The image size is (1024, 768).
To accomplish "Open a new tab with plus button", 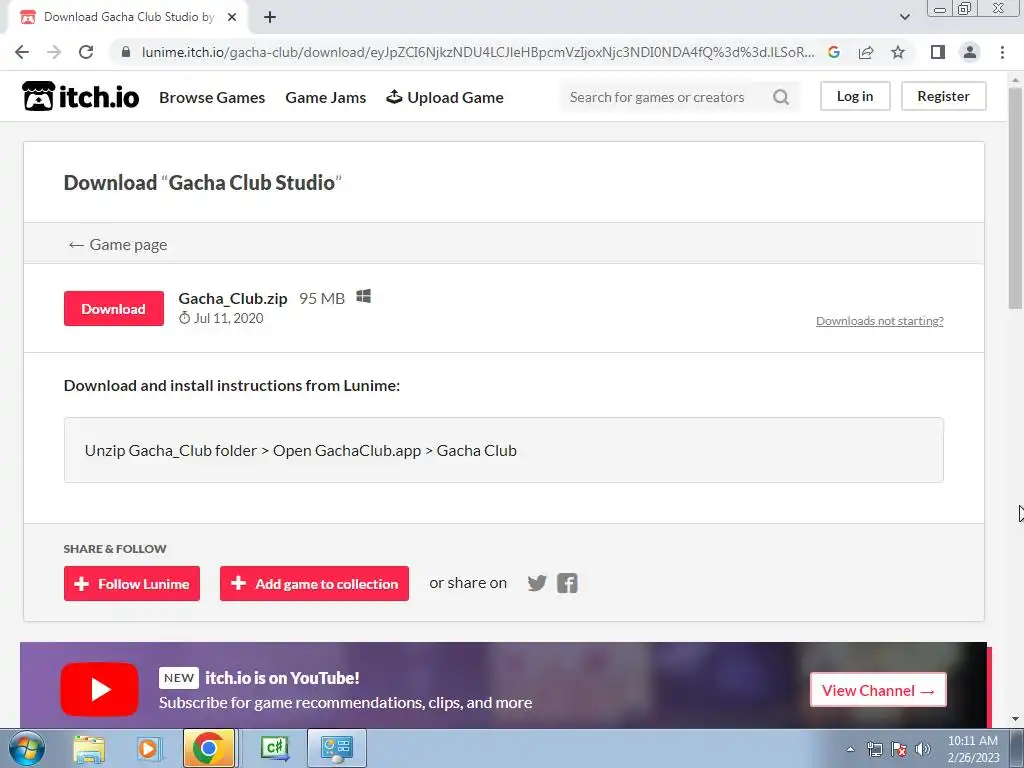I will [270, 17].
